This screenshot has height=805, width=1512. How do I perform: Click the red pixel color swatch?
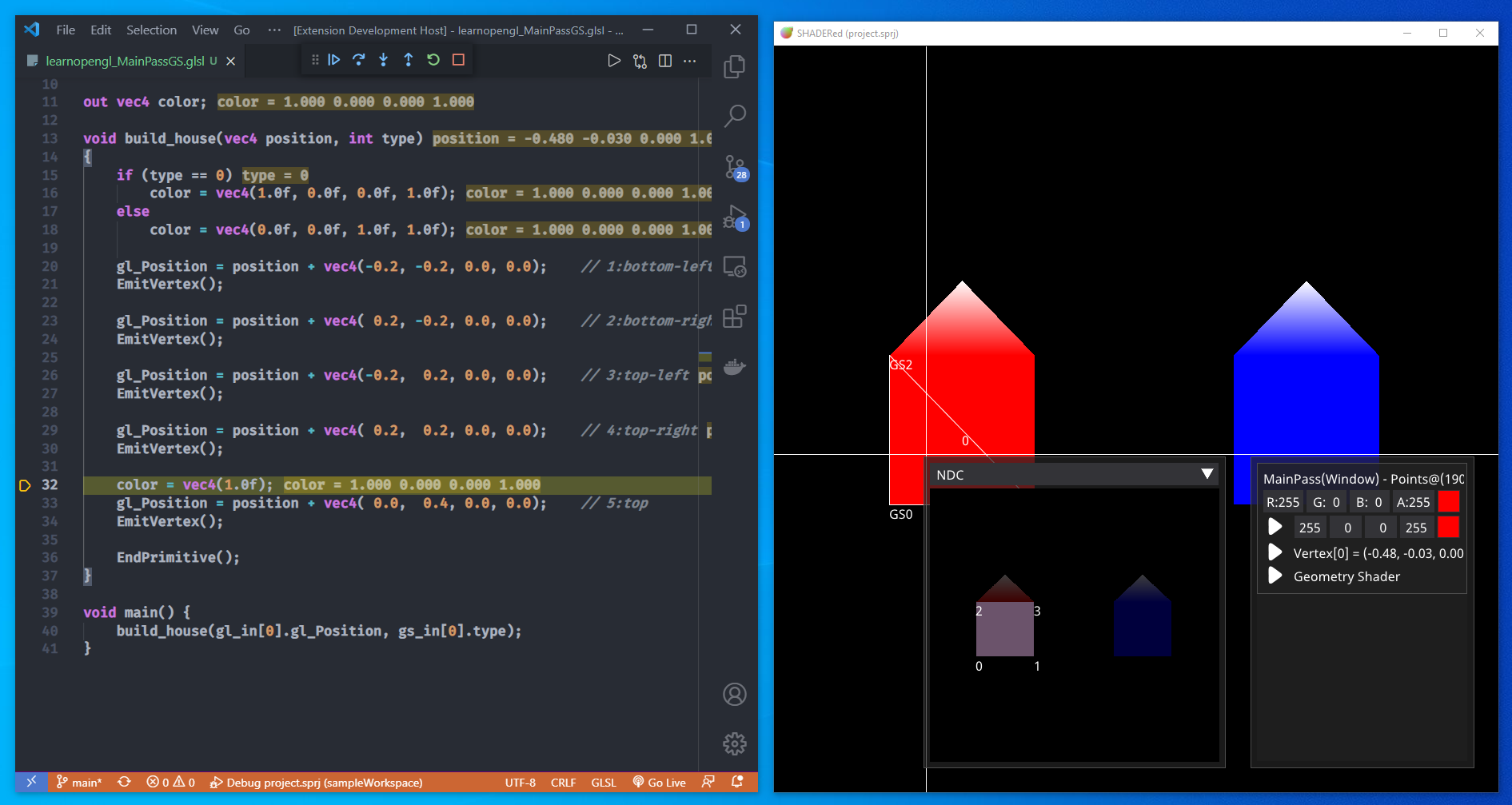coord(1449,501)
